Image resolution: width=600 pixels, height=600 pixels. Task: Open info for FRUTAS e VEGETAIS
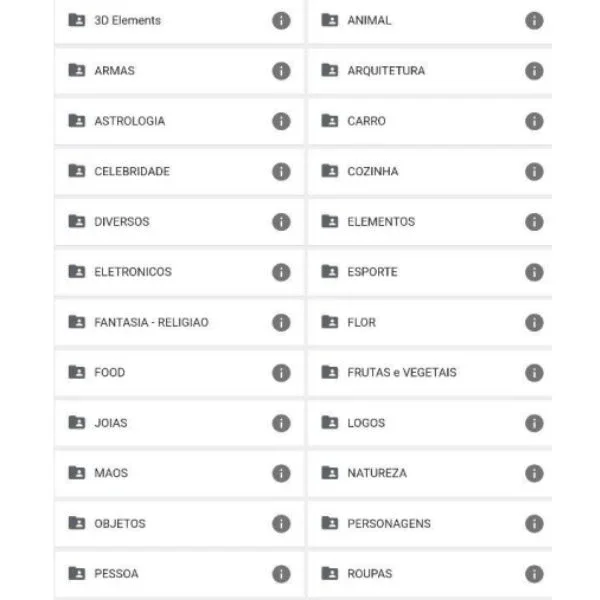(x=534, y=373)
